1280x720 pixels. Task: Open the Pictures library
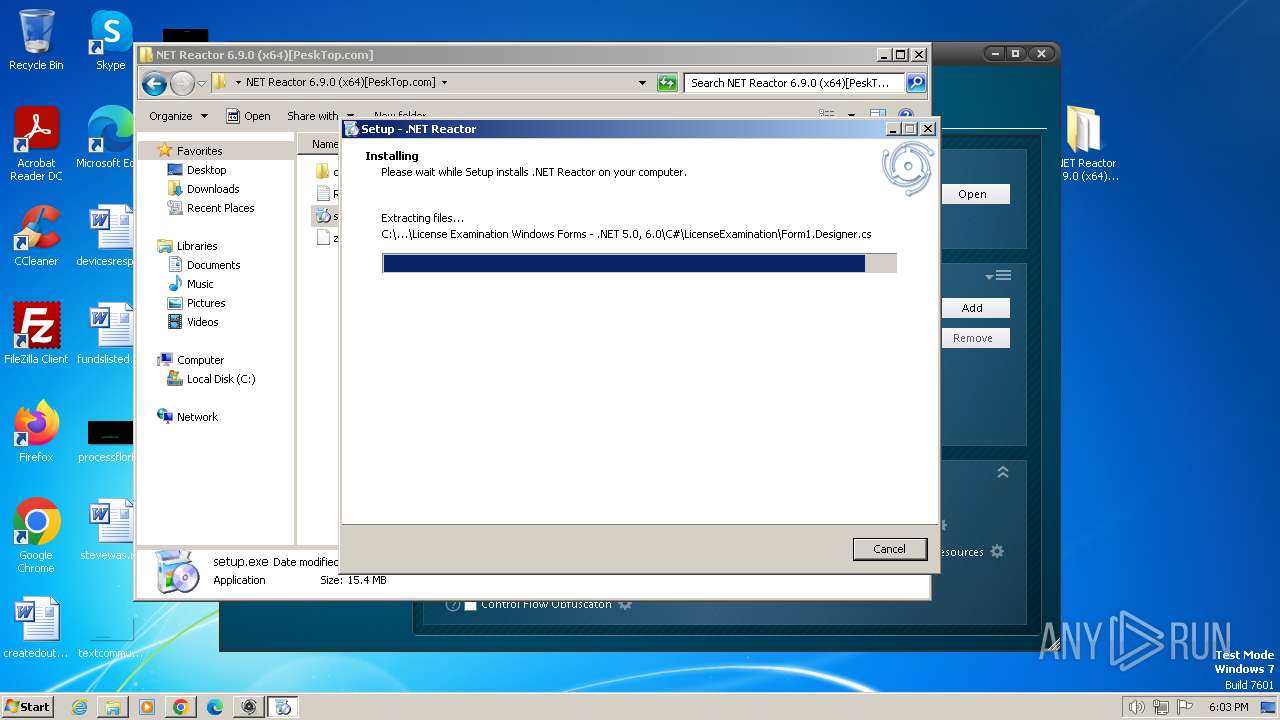point(206,303)
